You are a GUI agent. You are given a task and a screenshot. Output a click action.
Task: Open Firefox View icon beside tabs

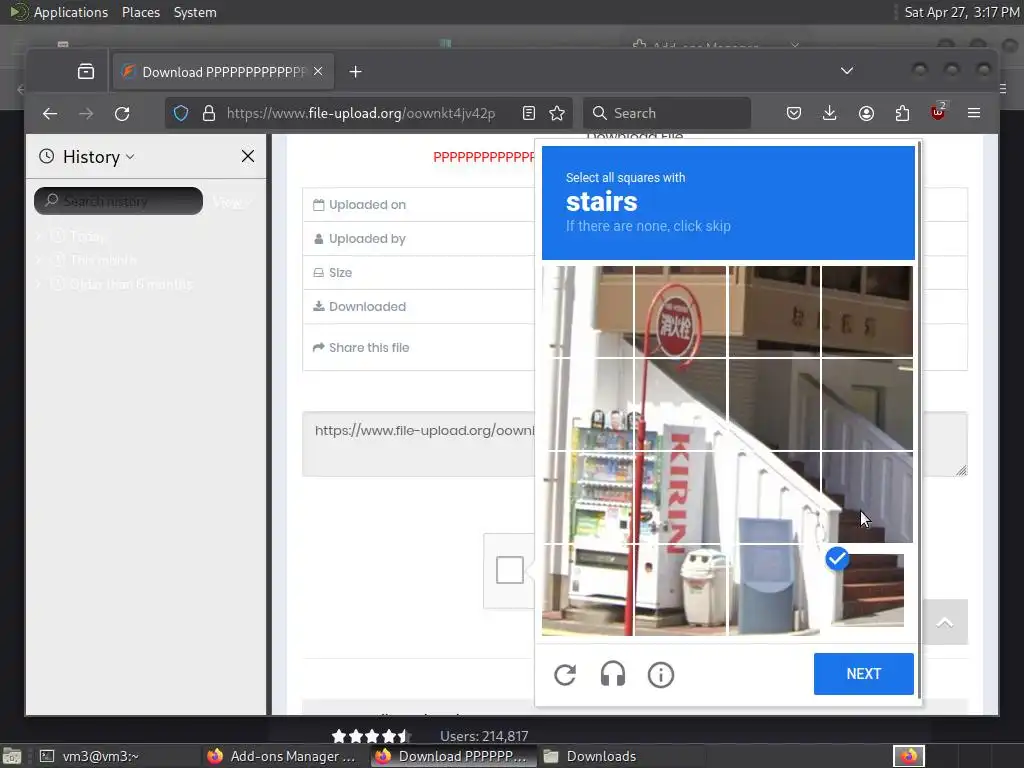(x=86, y=71)
